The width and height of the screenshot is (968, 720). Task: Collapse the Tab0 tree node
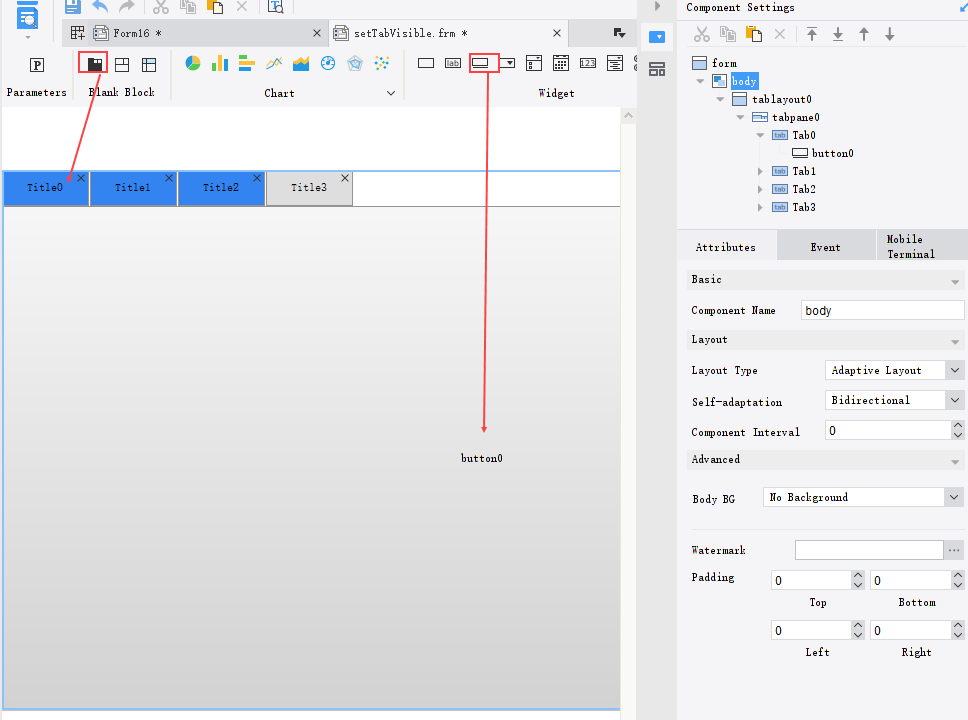point(760,135)
